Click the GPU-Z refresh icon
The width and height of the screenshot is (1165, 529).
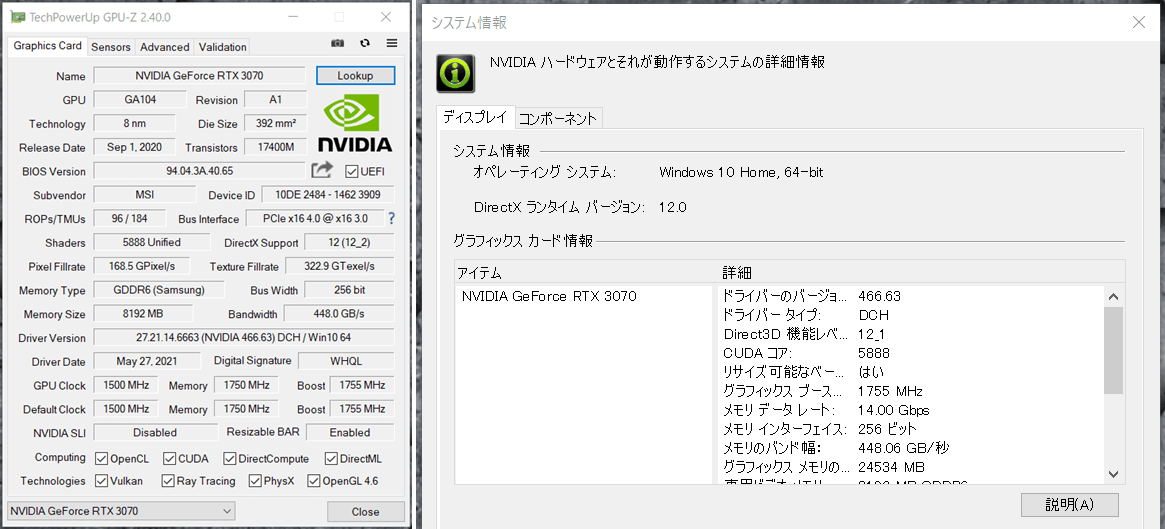coord(365,43)
